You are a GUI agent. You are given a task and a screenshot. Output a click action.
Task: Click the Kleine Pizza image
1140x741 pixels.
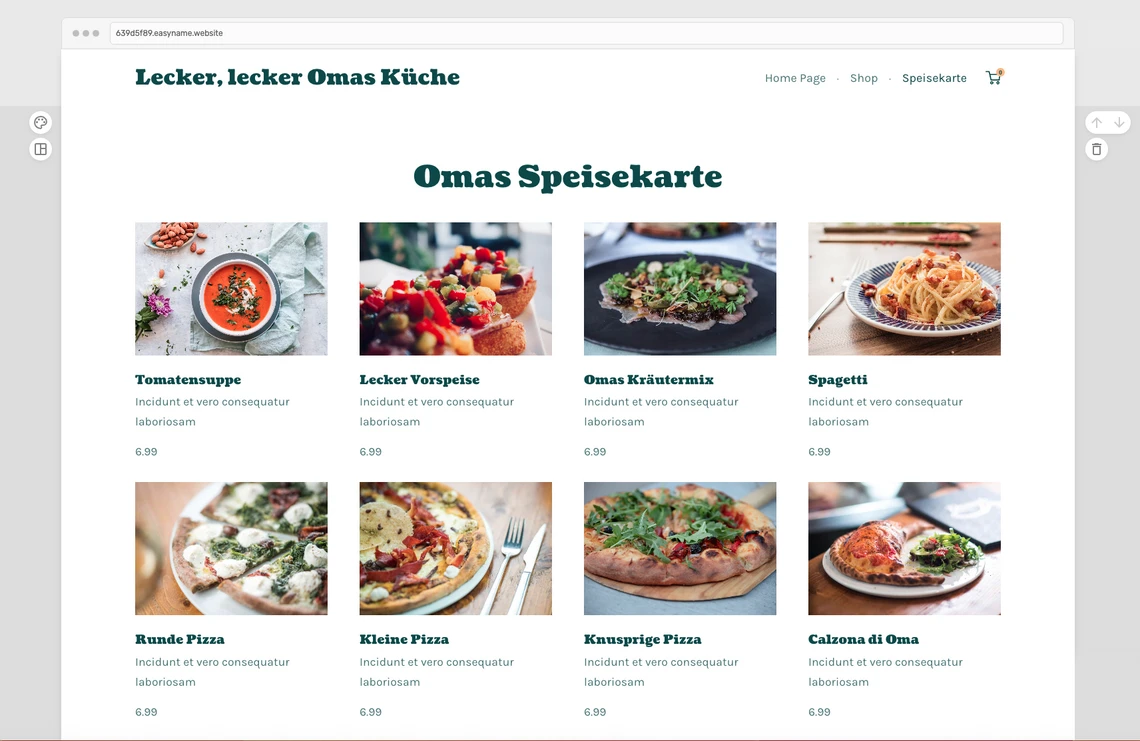point(456,548)
